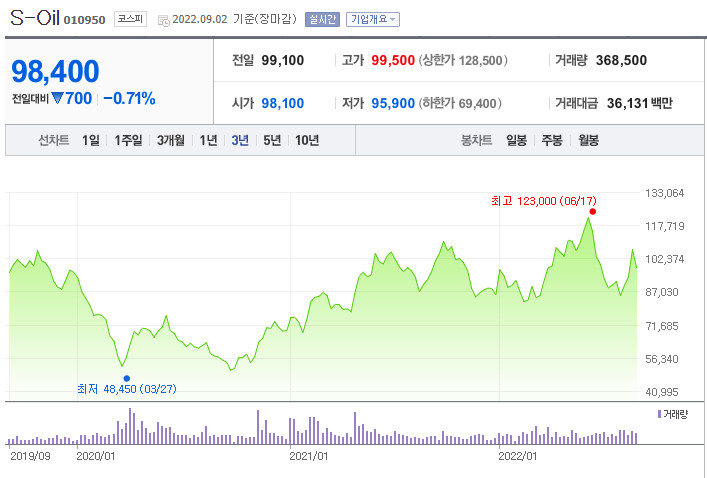
Task: Switch to 일봉 candle chart
Action: [x=517, y=140]
